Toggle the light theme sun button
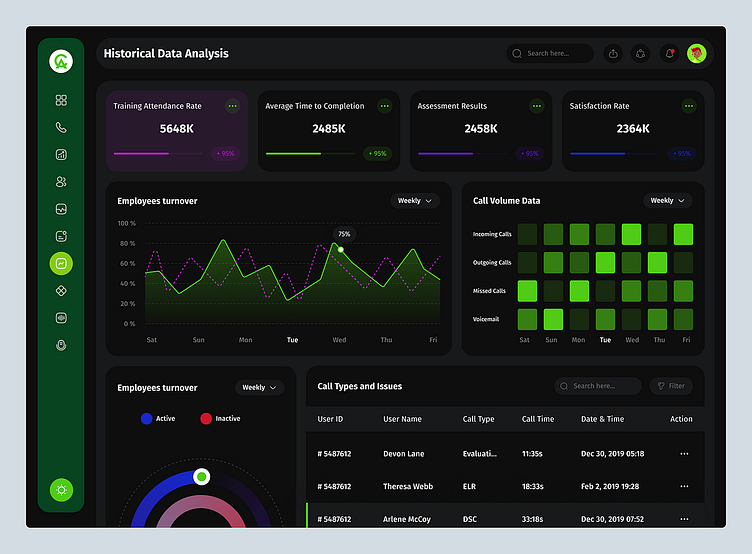752x554 pixels. 61,490
